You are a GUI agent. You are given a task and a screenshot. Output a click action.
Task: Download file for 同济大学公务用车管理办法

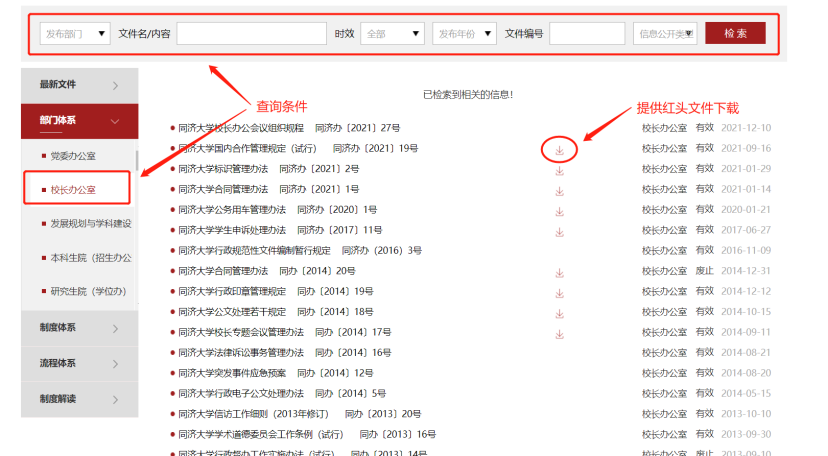[x=559, y=212]
